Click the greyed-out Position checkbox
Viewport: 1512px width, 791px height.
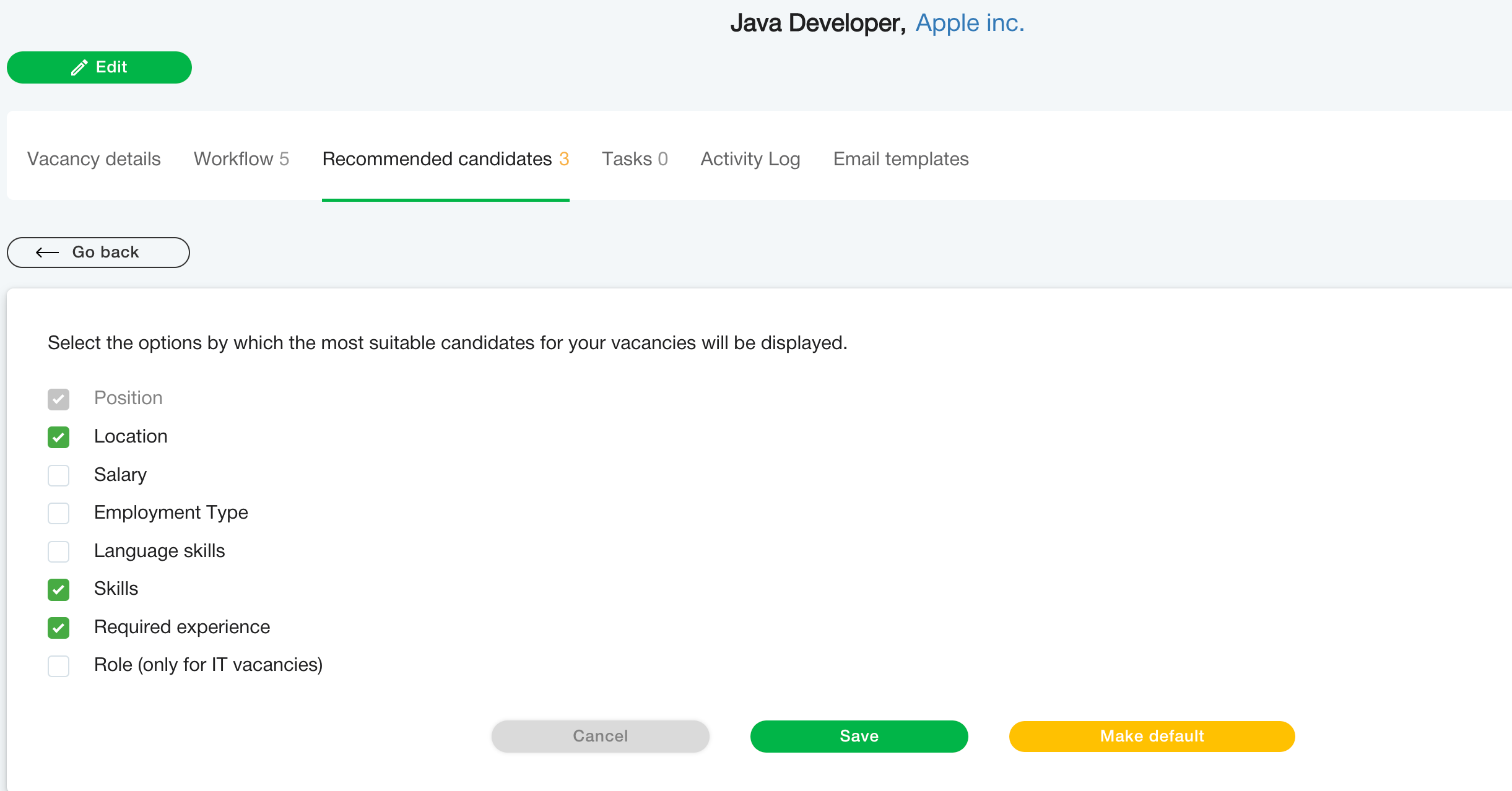(x=58, y=399)
